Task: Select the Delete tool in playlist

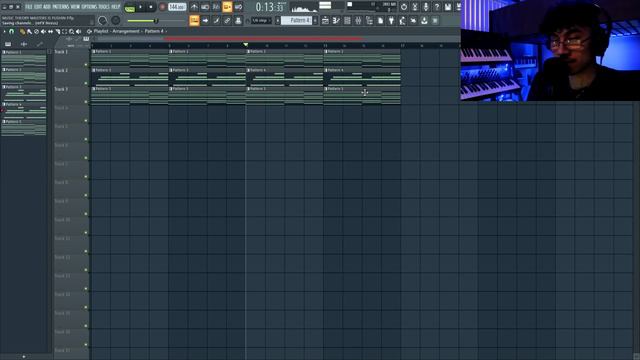Action: 36,31
